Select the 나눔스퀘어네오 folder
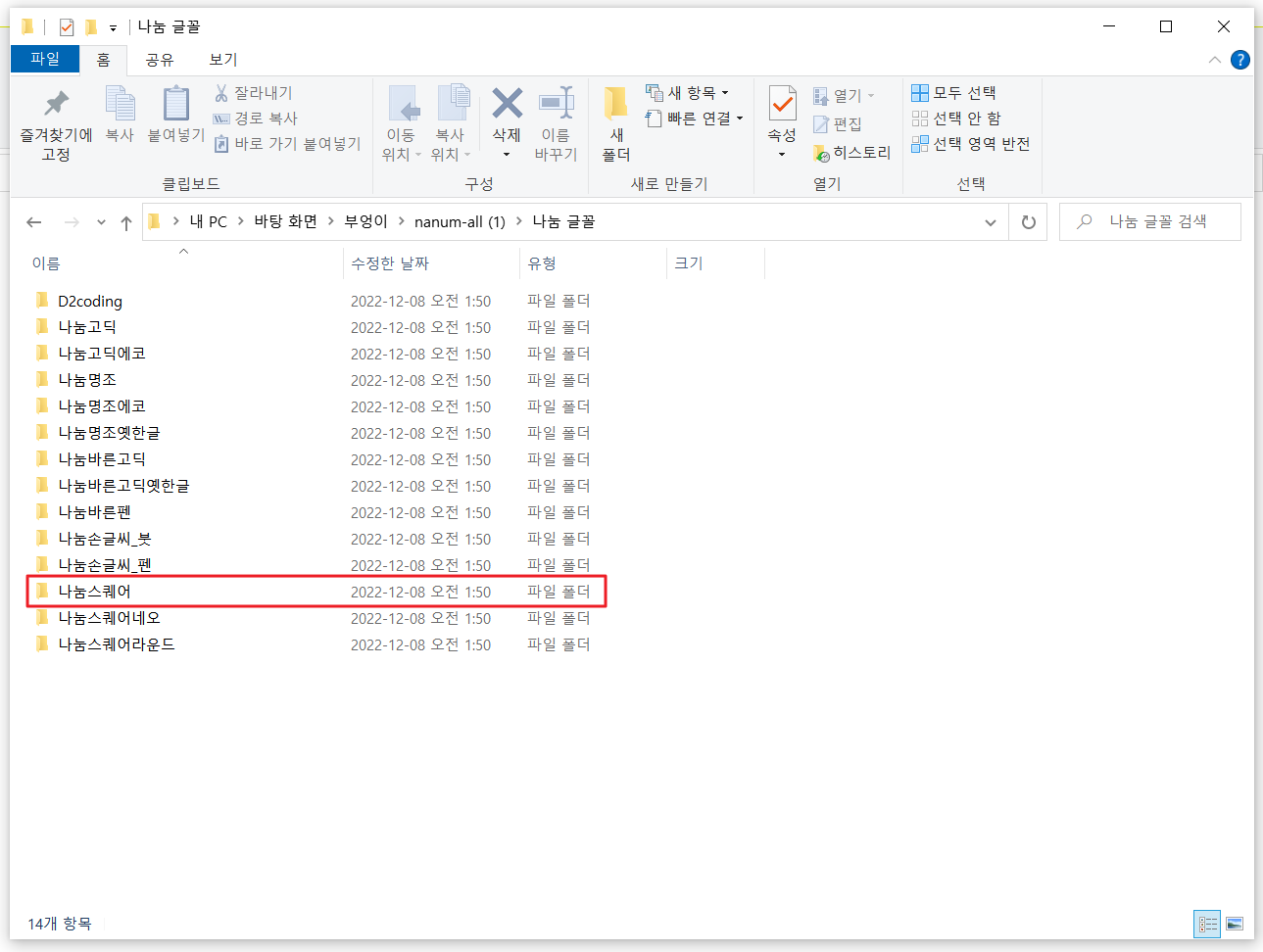 click(109, 618)
